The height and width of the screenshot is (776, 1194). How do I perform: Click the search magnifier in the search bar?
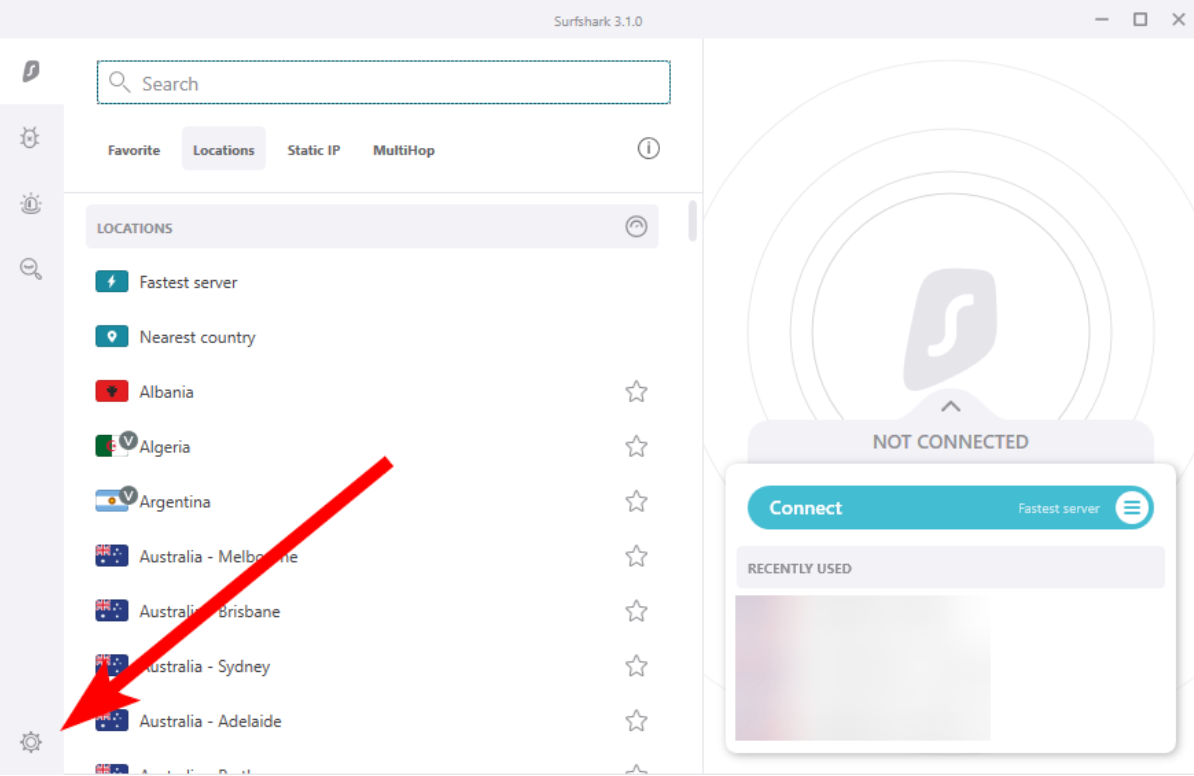(x=120, y=82)
